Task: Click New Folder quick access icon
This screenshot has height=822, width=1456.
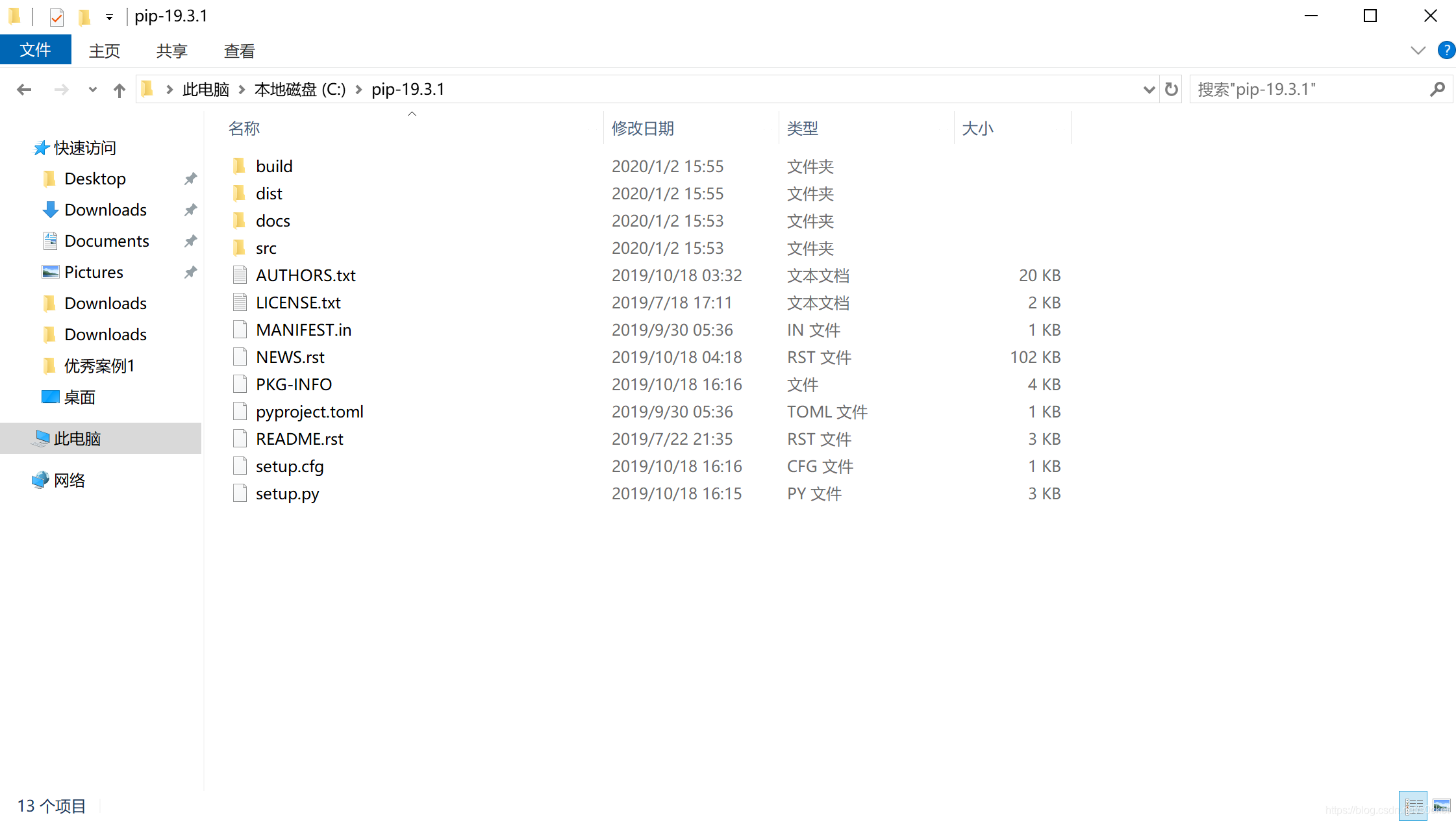Action: pos(84,16)
